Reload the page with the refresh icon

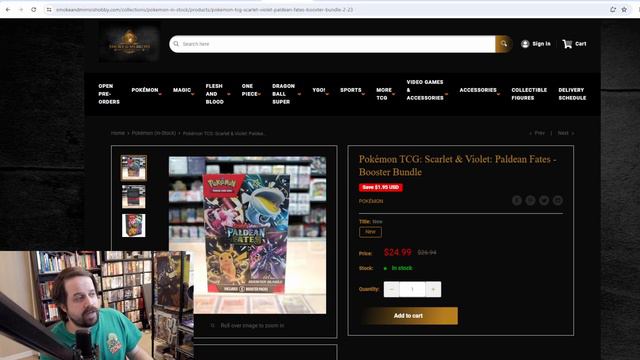[34, 9]
